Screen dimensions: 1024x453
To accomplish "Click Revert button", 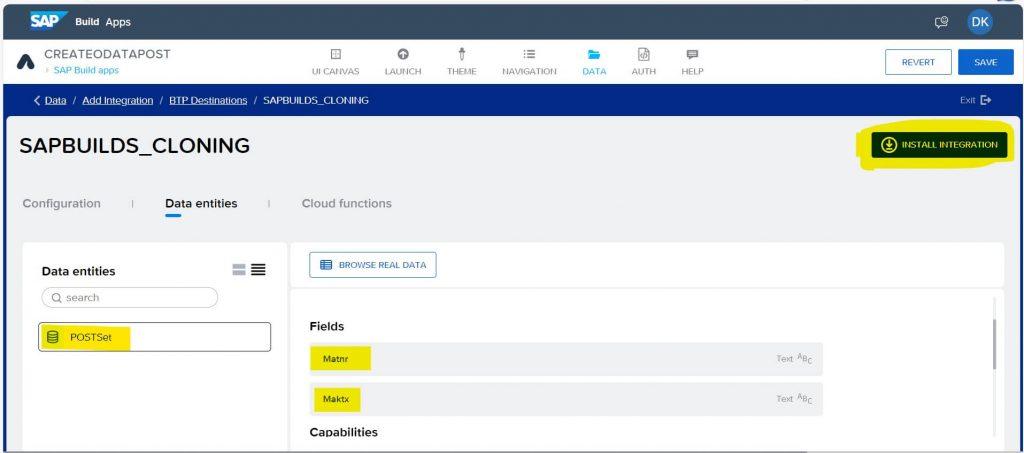I will coord(918,62).
